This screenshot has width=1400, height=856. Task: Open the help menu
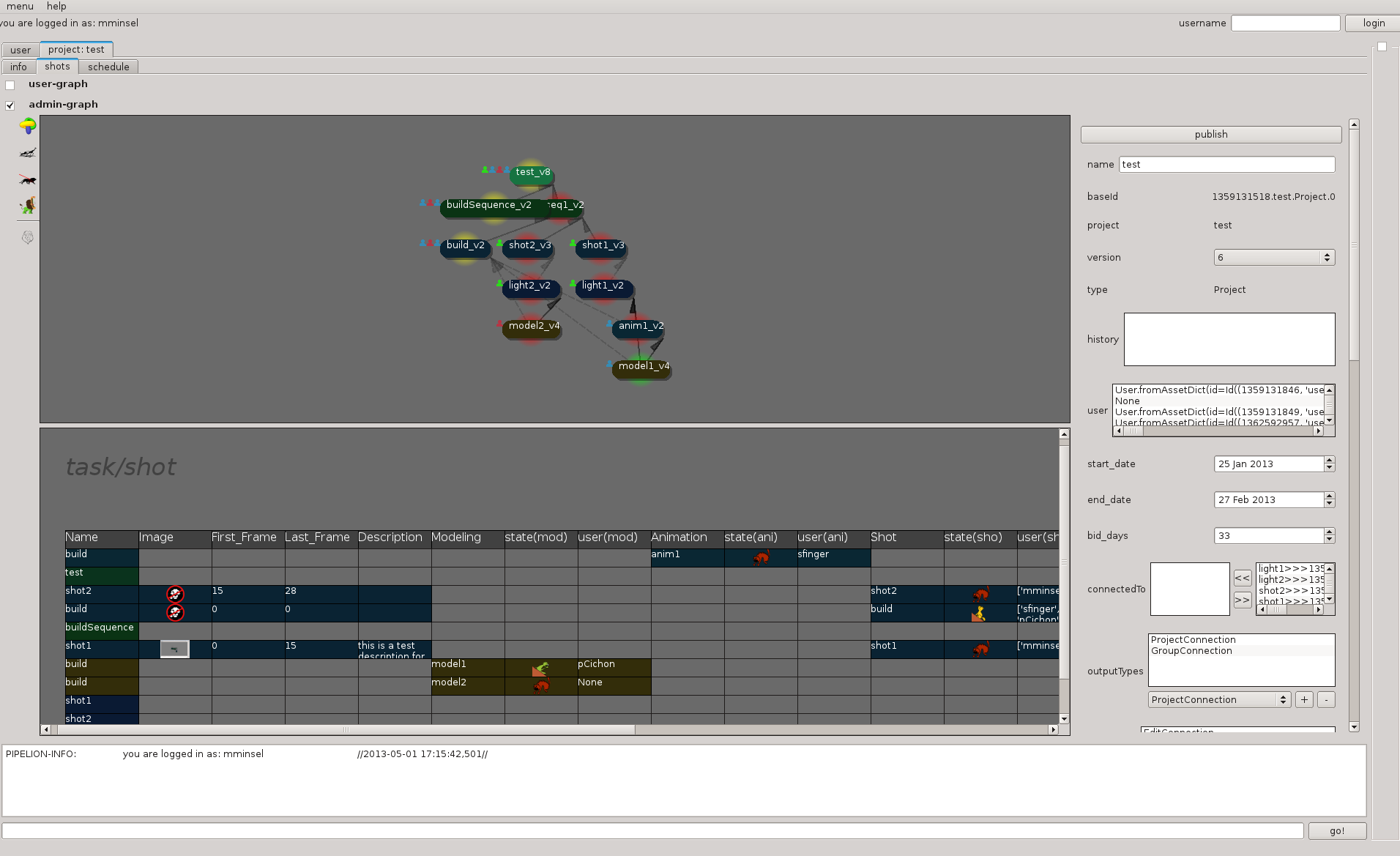pyautogui.click(x=56, y=7)
